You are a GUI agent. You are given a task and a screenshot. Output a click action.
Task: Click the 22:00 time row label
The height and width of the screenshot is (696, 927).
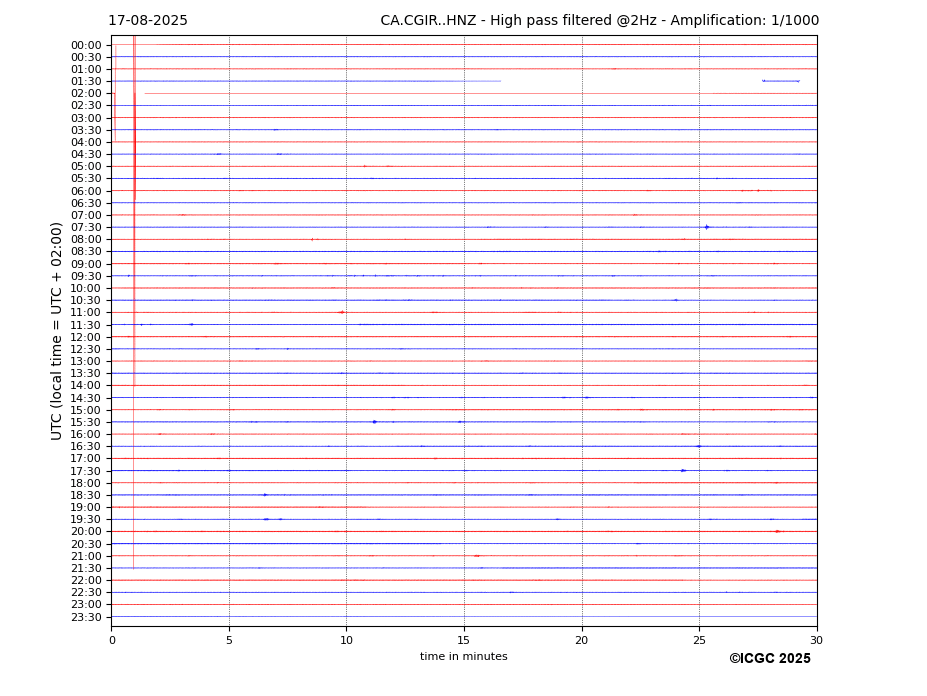86,581
